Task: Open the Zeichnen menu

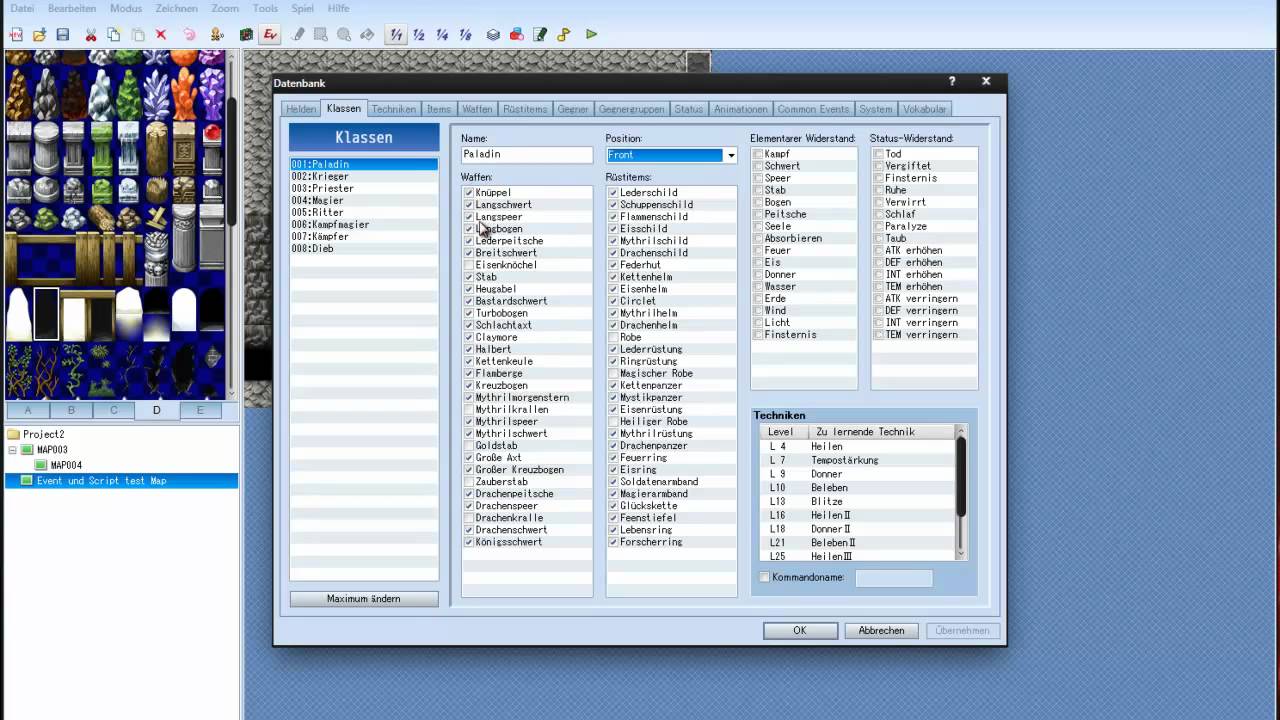Action: click(x=175, y=8)
